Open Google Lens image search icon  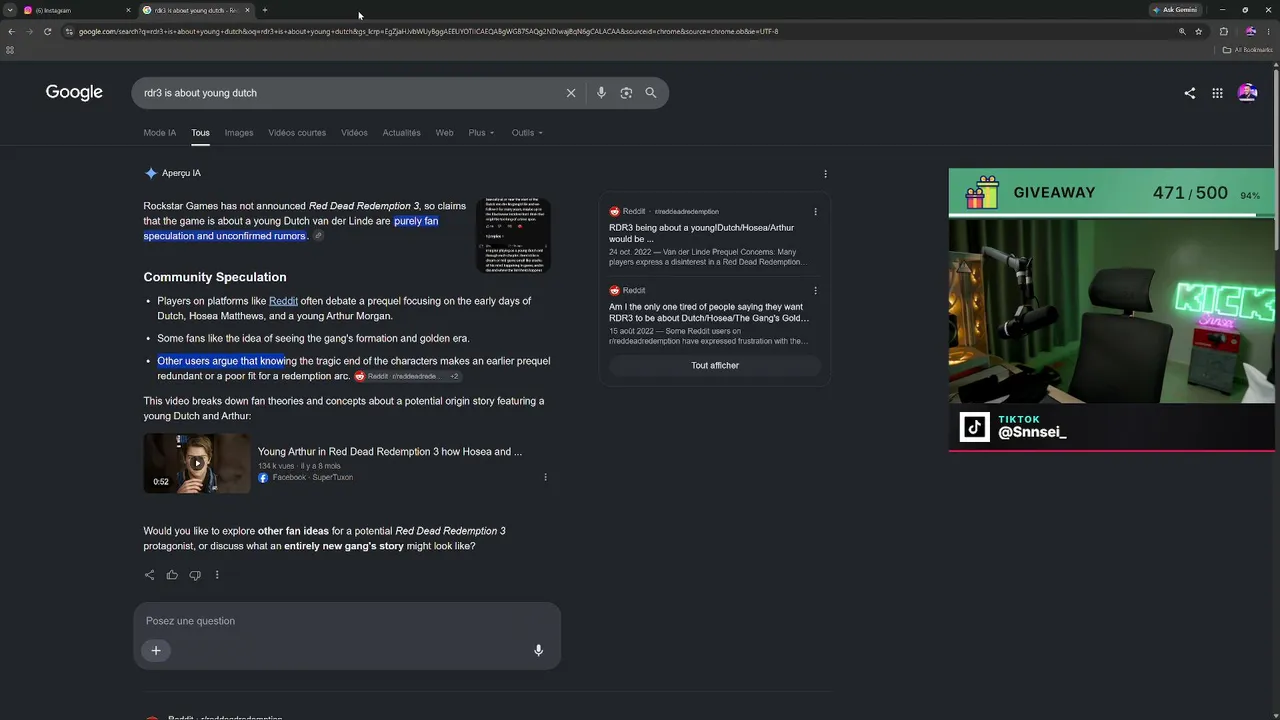(626, 93)
